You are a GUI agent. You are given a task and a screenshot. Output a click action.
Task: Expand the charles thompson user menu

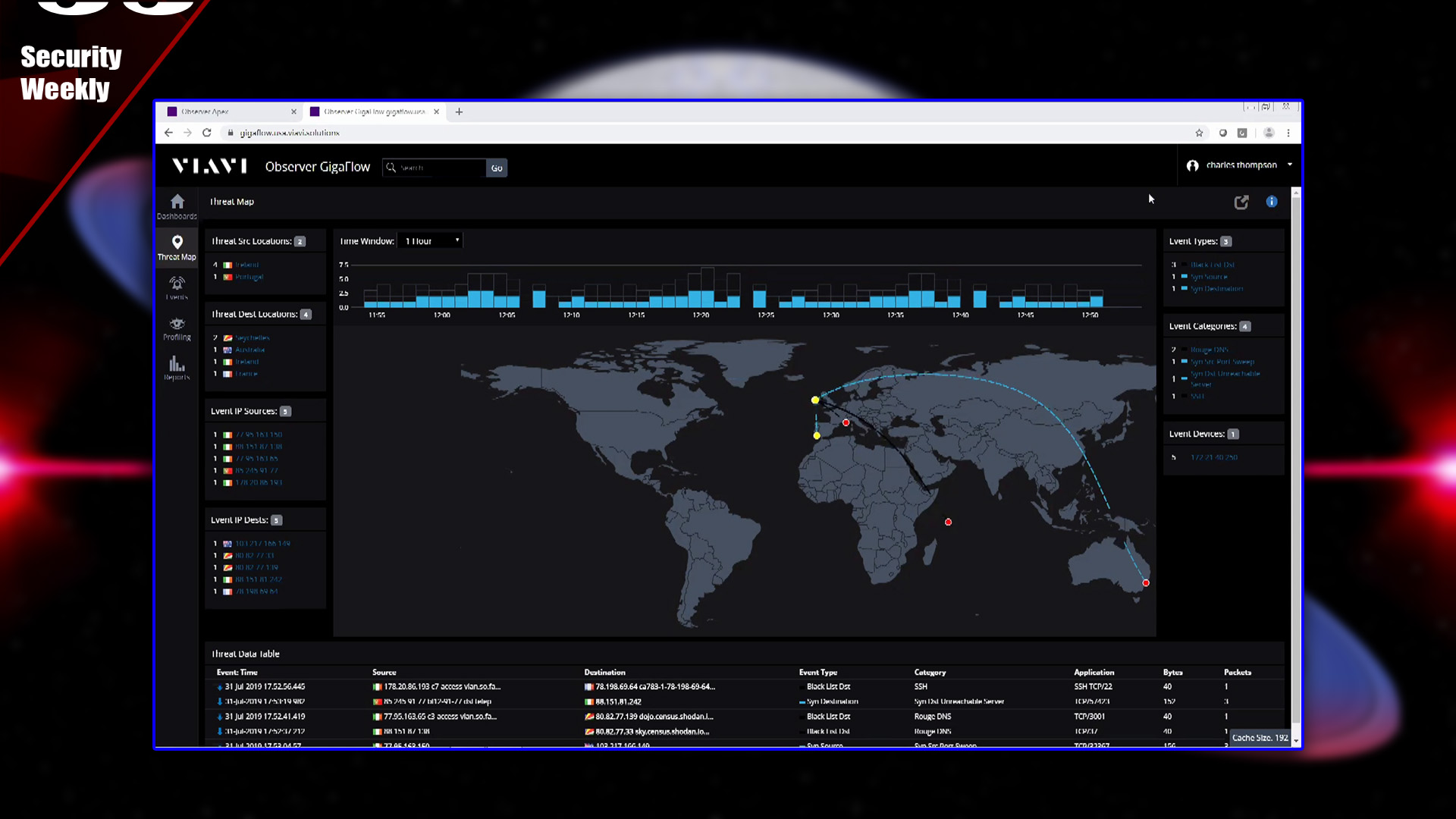(x=1241, y=165)
